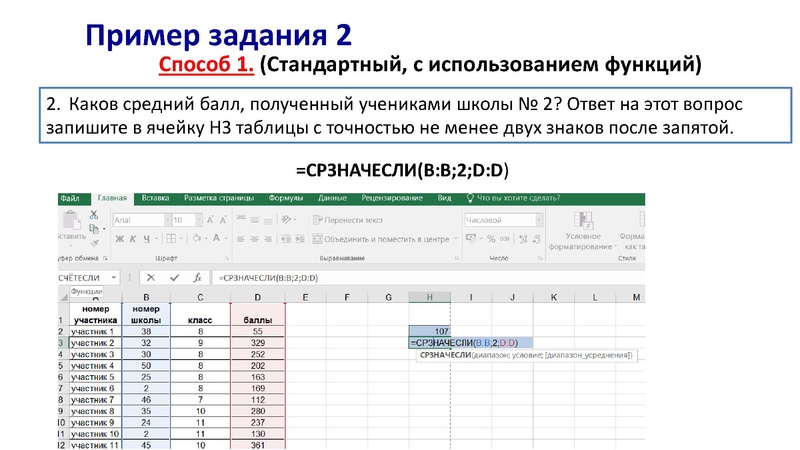Open the font size 10 dropdown

(198, 220)
